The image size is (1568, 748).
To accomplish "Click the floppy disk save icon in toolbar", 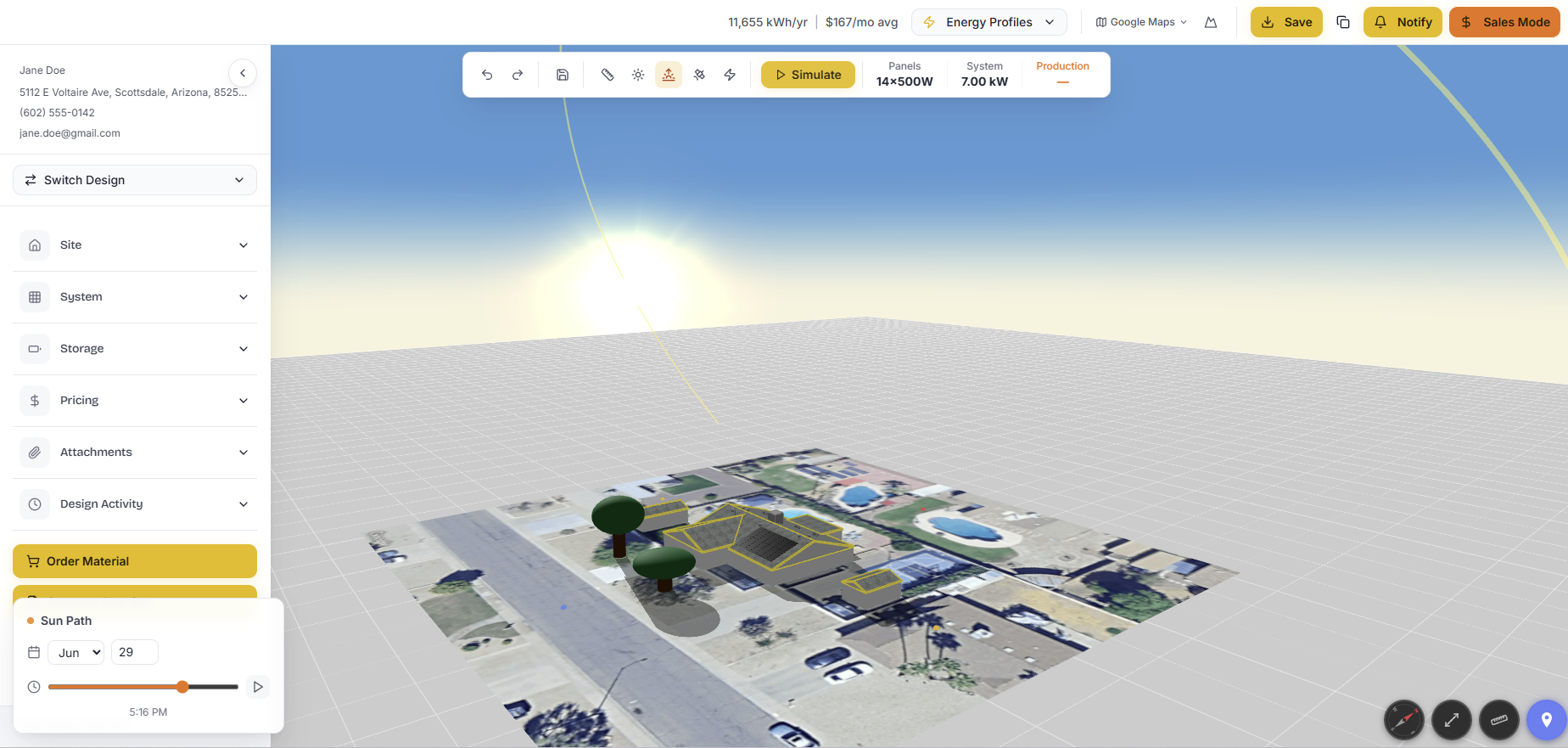I will [x=563, y=75].
